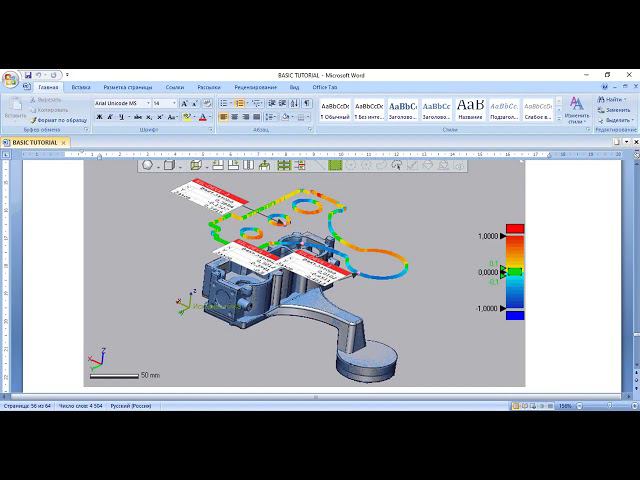640x480 pixels.
Task: Save document via Quick Access floppy icon
Action: [x=28, y=75]
